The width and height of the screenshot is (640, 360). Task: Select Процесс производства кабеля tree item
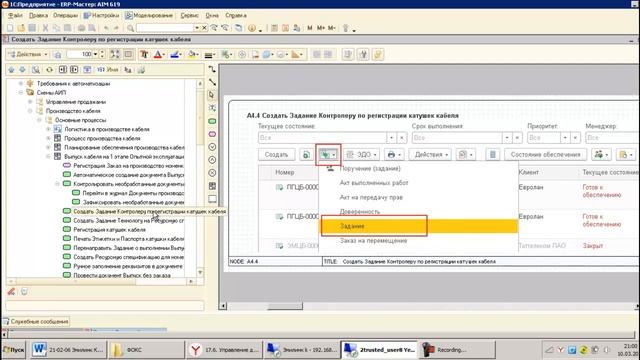pyautogui.click(x=102, y=138)
